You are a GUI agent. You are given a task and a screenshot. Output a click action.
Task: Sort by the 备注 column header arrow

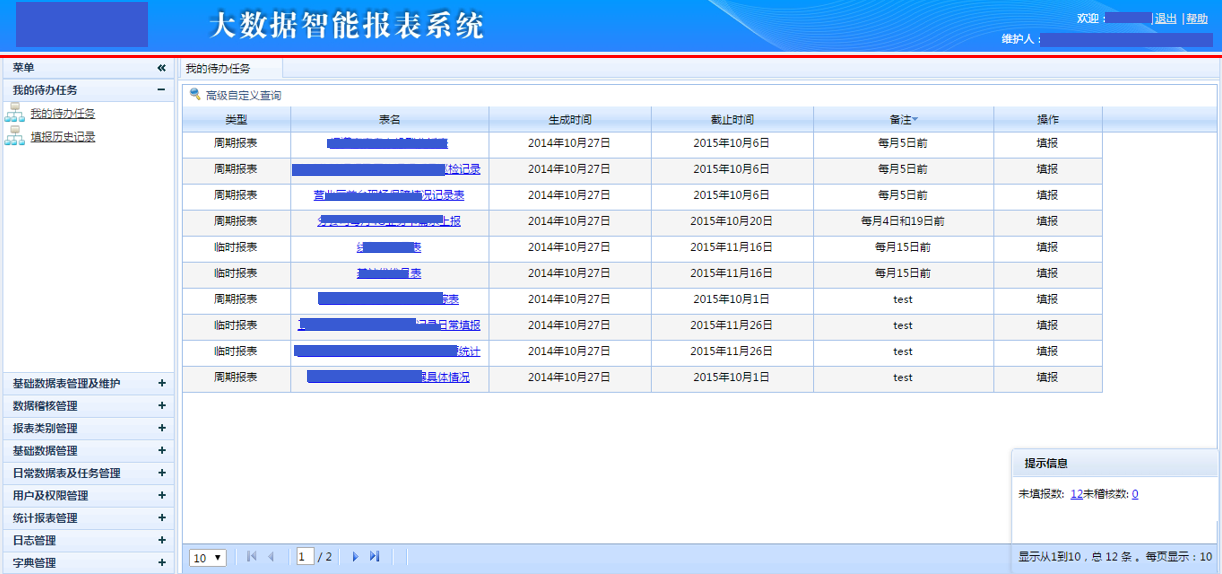pos(914,120)
